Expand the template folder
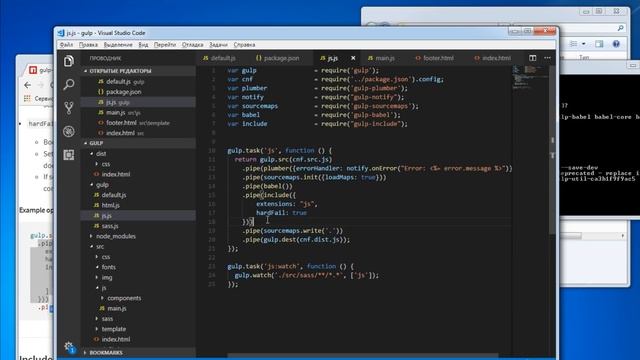Screen dimensions: 640x360 click(x=138, y=329)
